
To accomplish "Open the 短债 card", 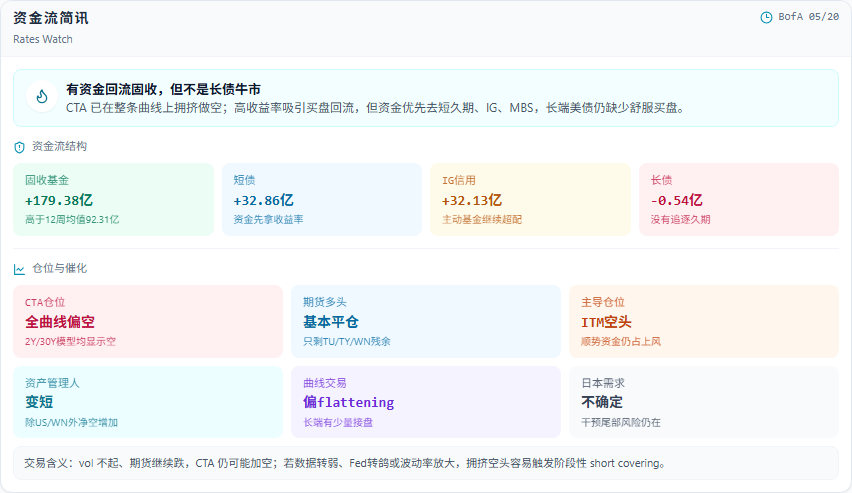I will (x=322, y=199).
